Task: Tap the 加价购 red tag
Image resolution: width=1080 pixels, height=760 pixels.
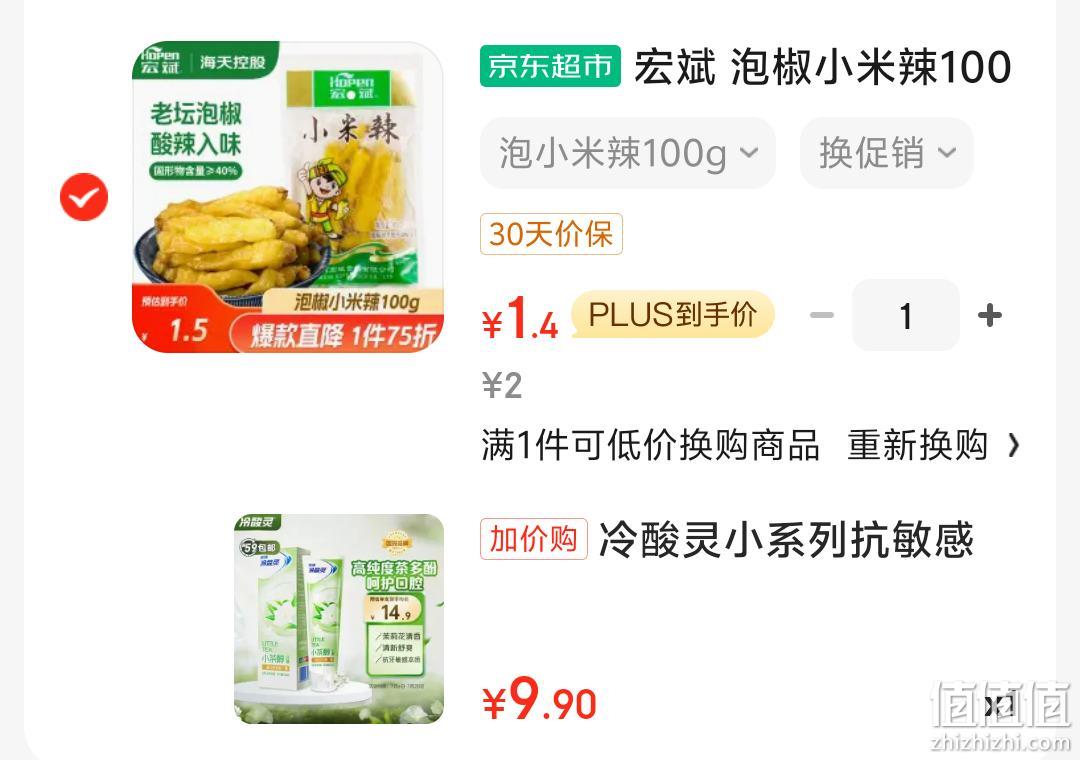Action: (534, 539)
